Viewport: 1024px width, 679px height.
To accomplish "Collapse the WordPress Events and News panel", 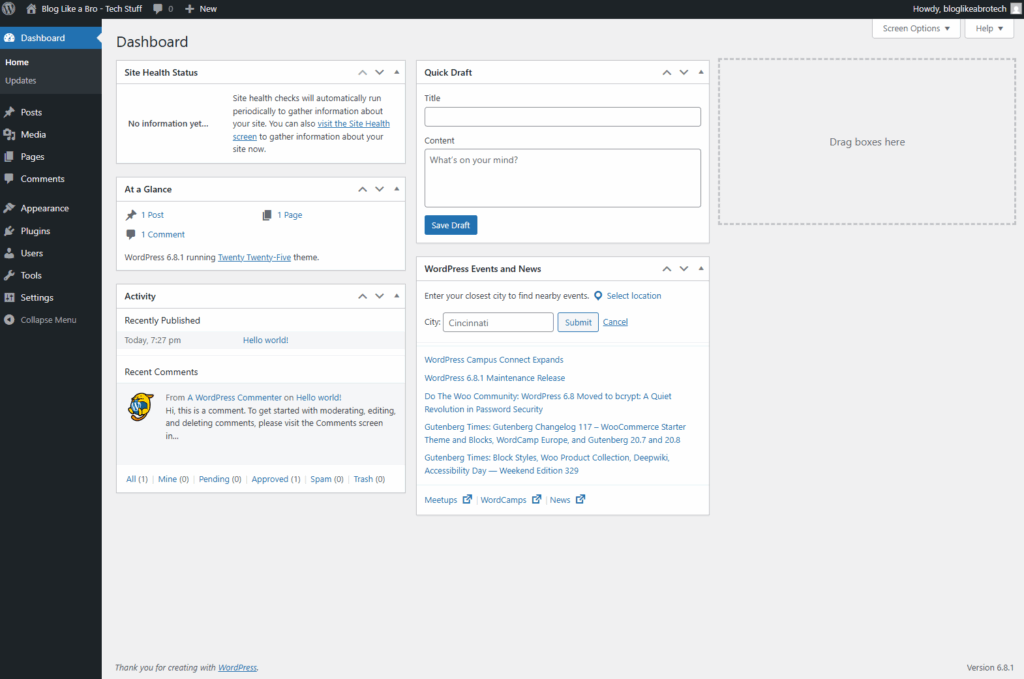I will pos(701,269).
